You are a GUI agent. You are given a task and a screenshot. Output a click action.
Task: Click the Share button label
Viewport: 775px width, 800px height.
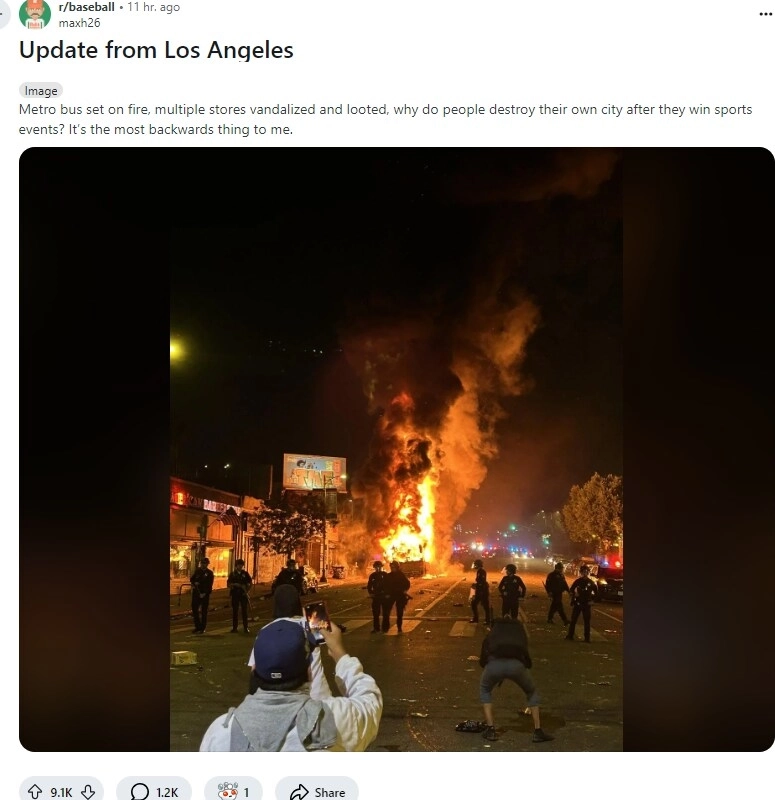(x=330, y=792)
